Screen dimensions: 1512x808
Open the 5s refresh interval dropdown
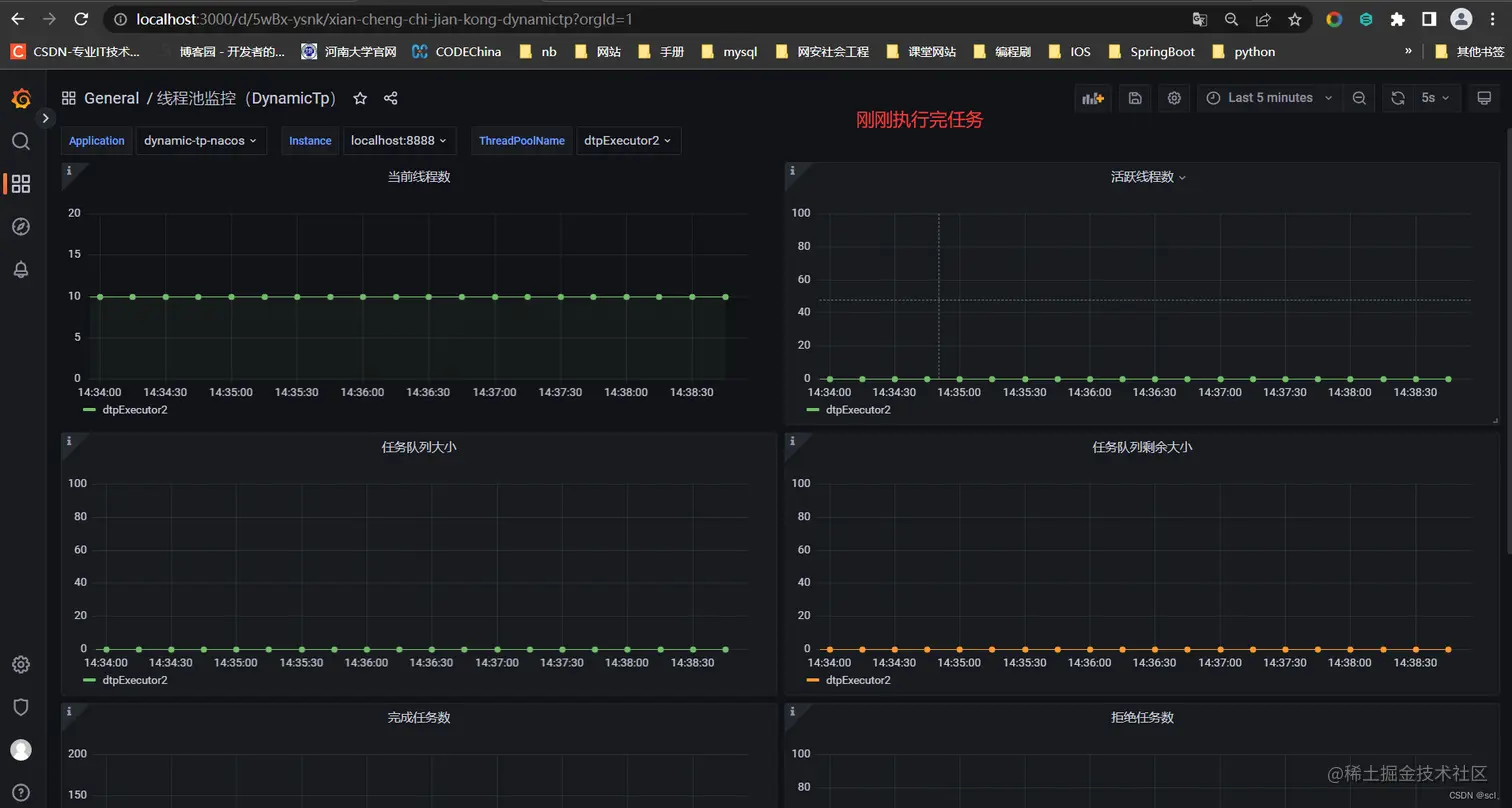coord(1436,98)
